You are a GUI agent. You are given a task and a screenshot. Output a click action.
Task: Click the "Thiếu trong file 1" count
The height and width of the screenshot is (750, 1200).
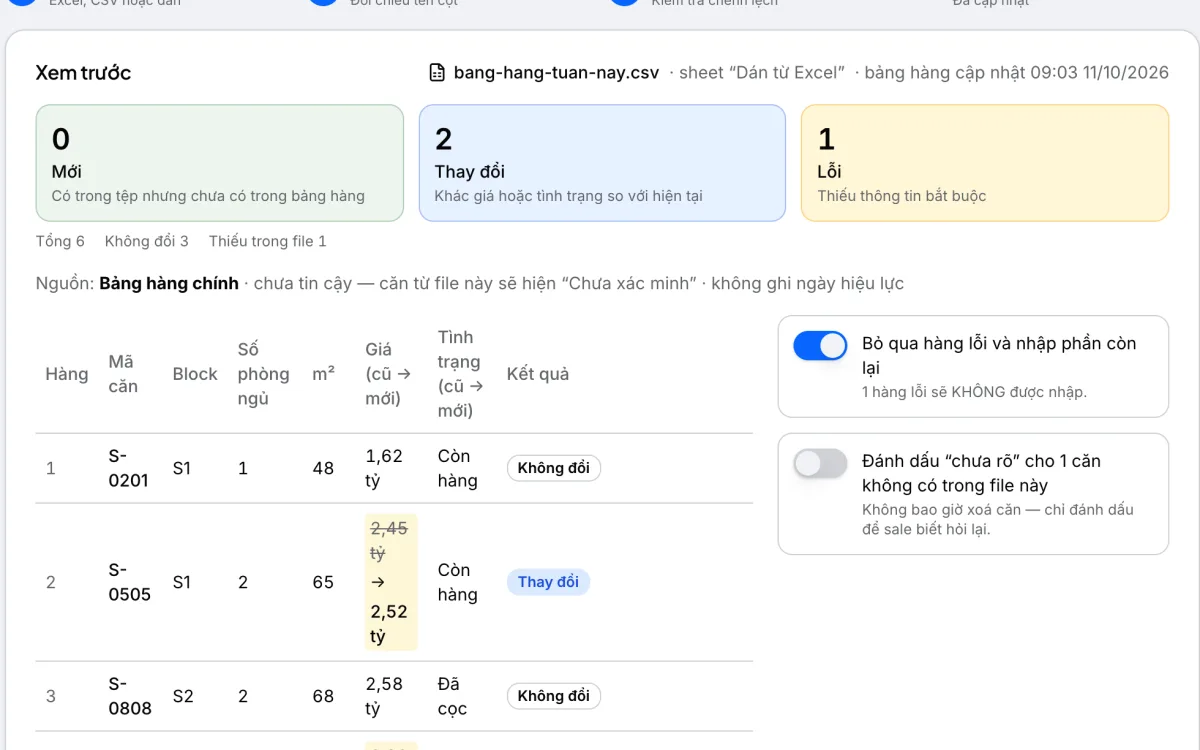[x=268, y=241]
